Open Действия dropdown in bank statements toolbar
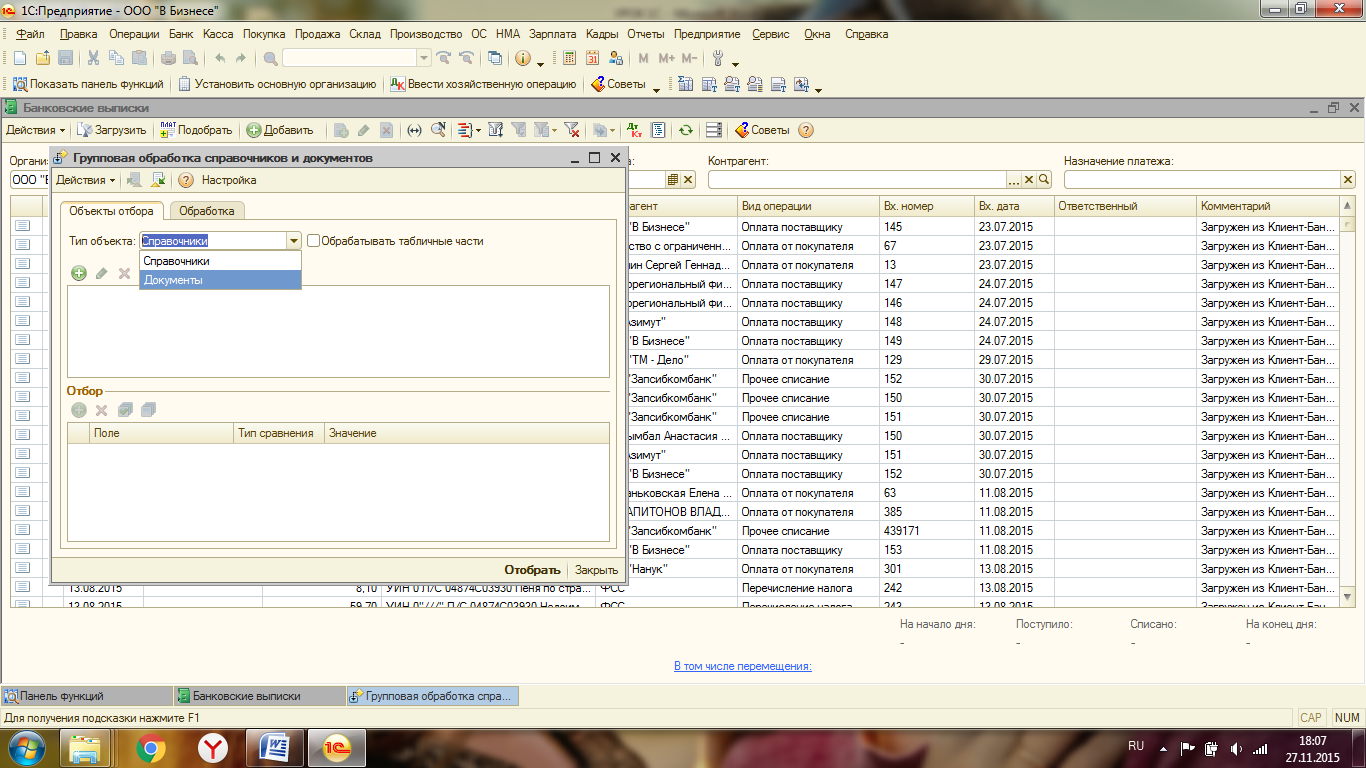 pyautogui.click(x=35, y=130)
